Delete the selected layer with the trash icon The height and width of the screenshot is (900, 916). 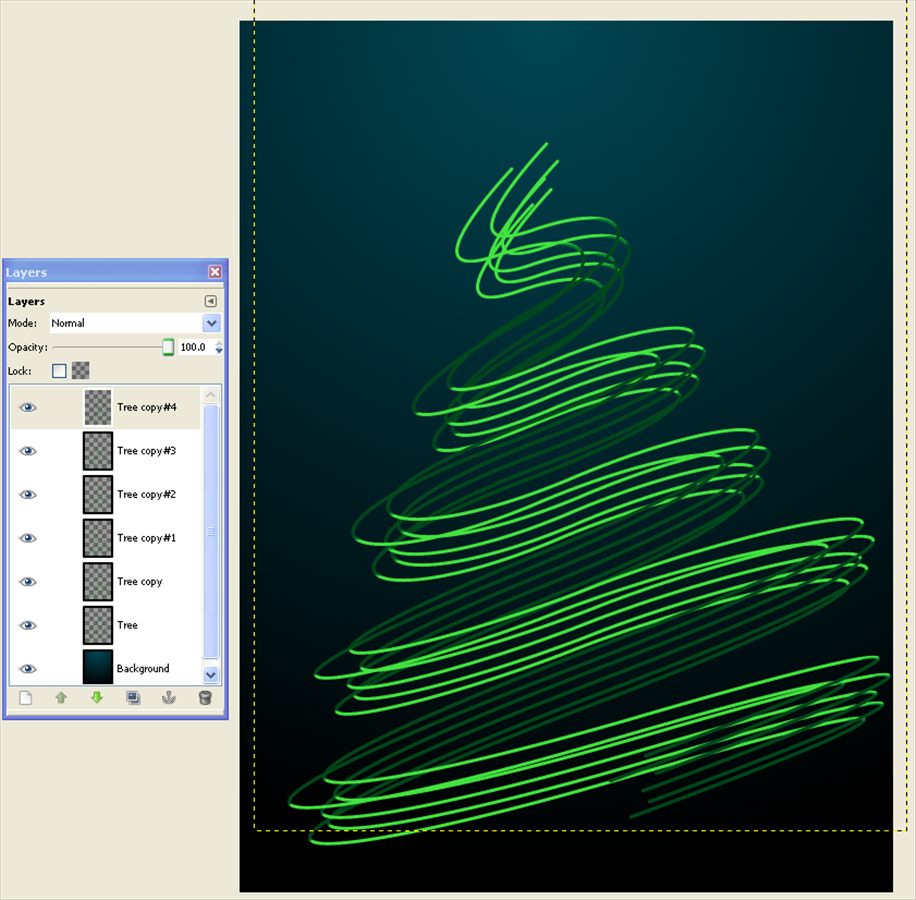pos(204,697)
